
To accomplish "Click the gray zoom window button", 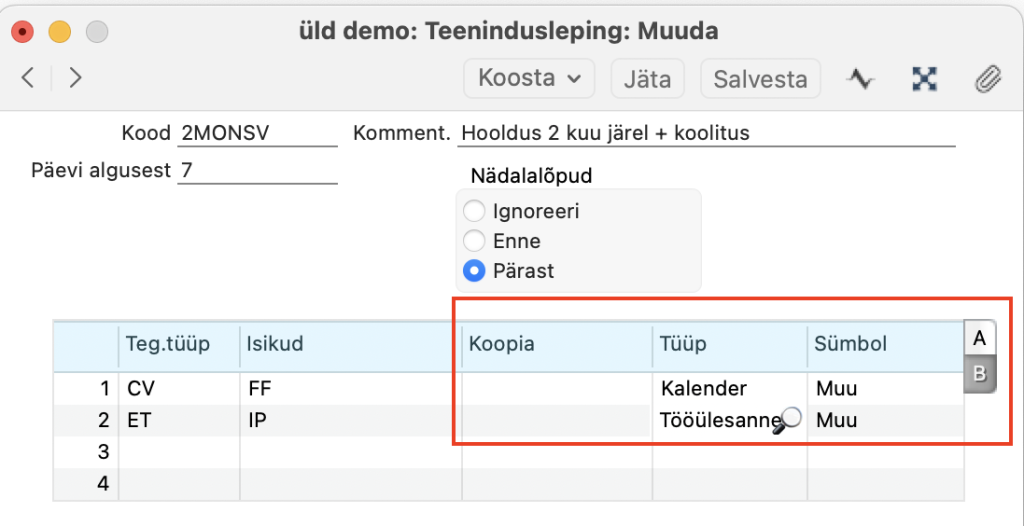I will pyautogui.click(x=97, y=31).
